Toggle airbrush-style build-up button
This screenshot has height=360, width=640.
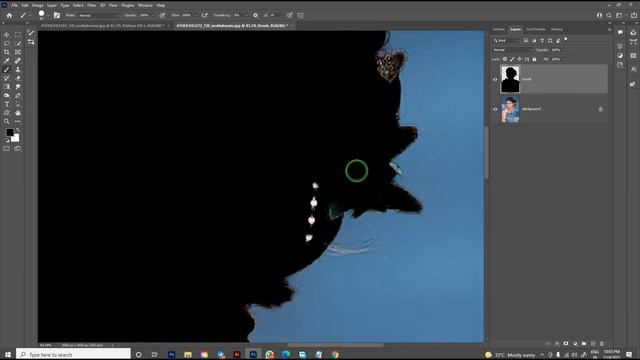pos(205,16)
